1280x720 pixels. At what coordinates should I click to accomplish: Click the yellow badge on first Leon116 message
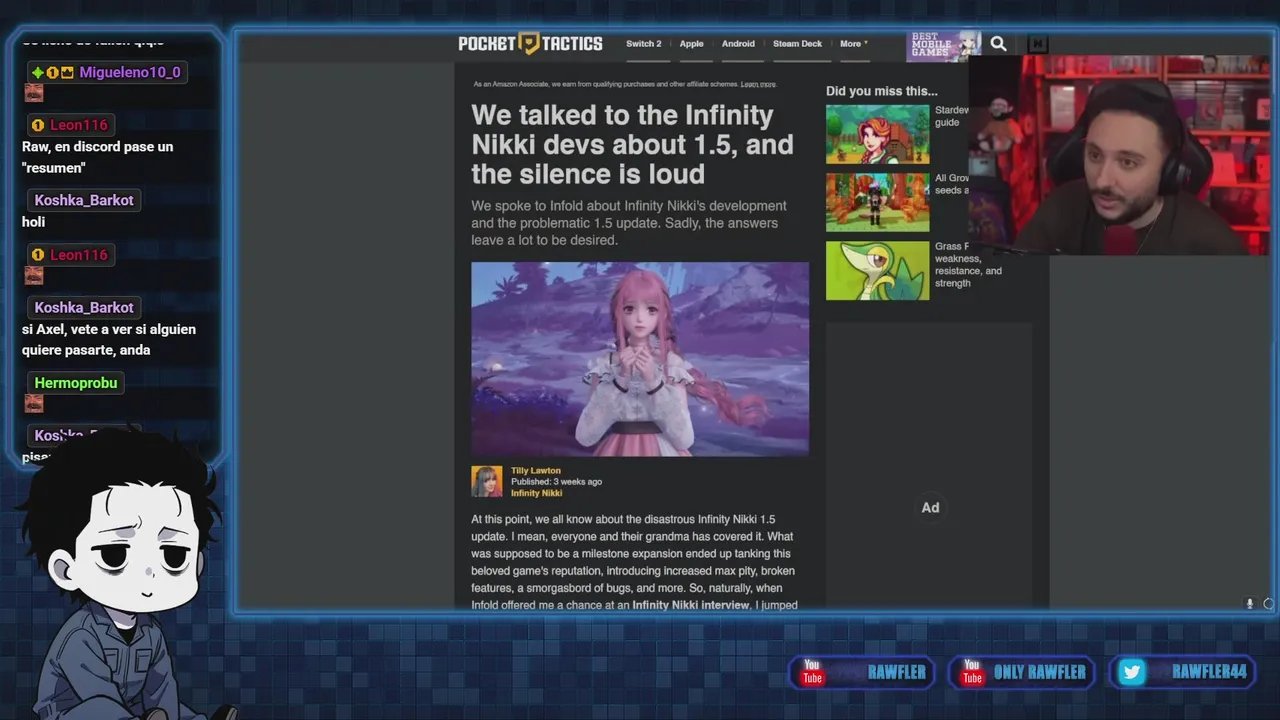(38, 125)
